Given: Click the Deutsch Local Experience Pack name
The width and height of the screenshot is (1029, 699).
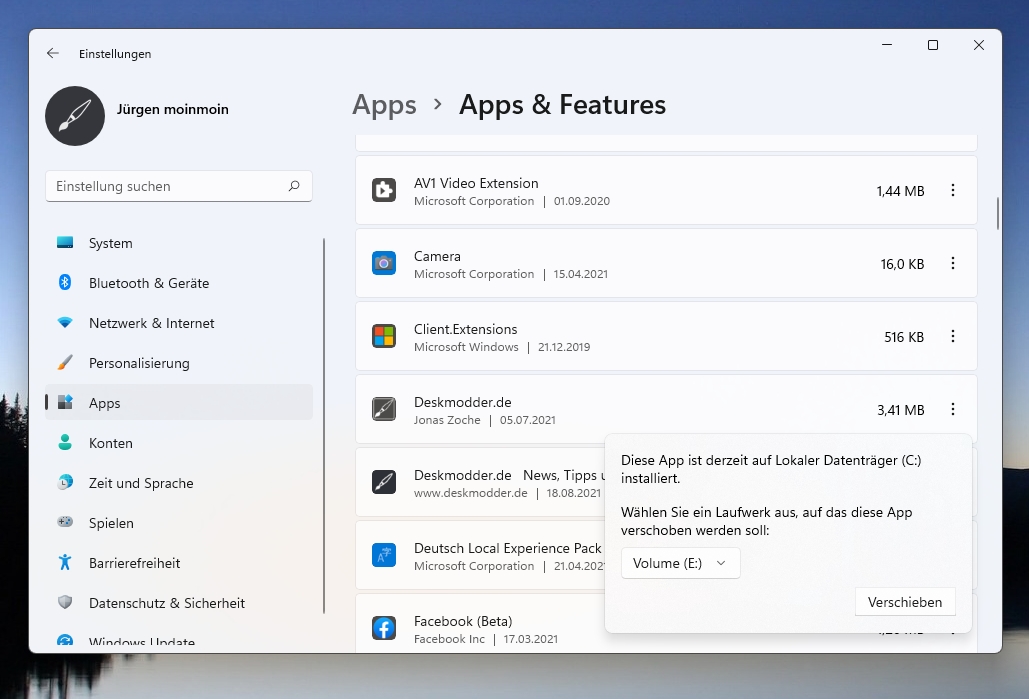Looking at the screenshot, I should click(507, 548).
